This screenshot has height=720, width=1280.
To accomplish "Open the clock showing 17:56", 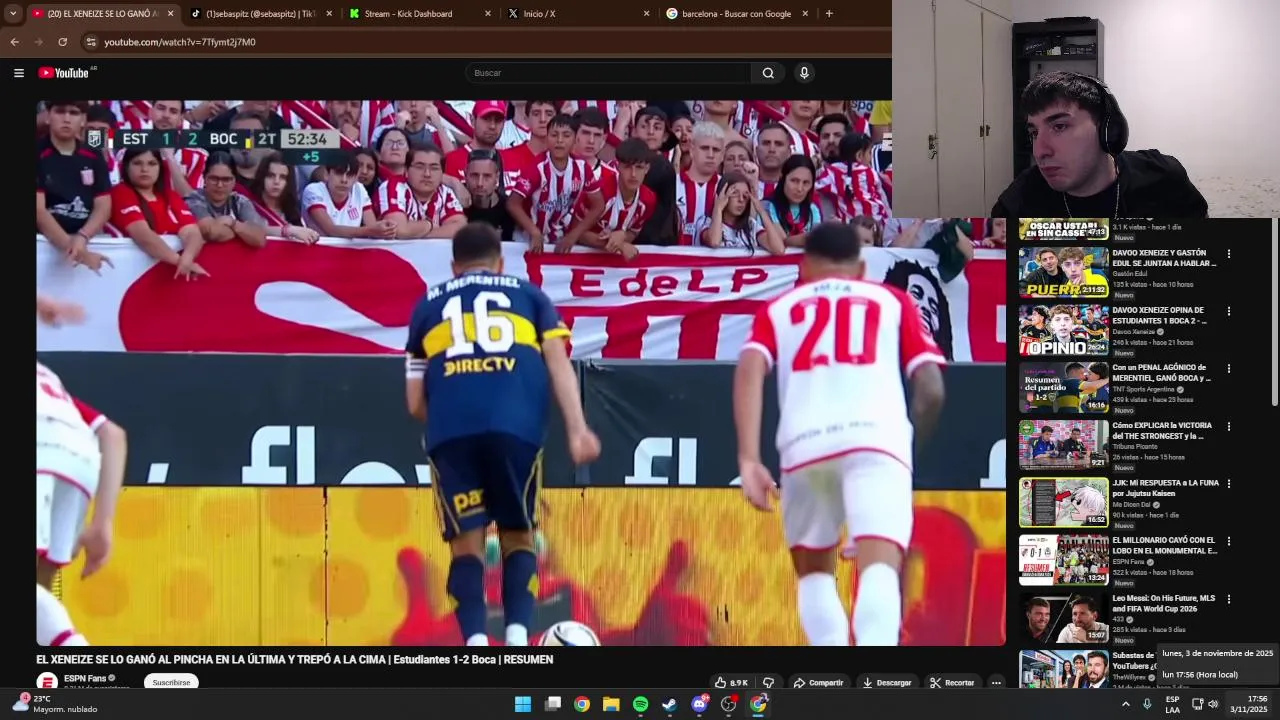I will [x=1249, y=704].
